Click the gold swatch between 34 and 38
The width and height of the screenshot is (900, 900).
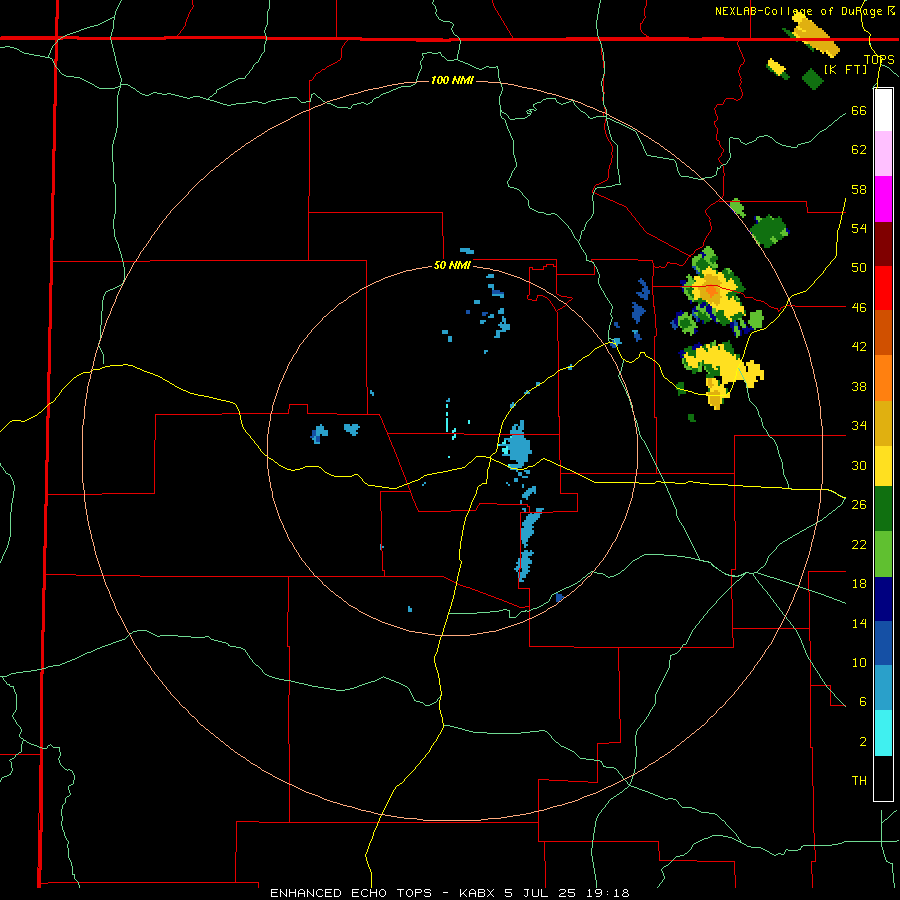click(x=883, y=423)
